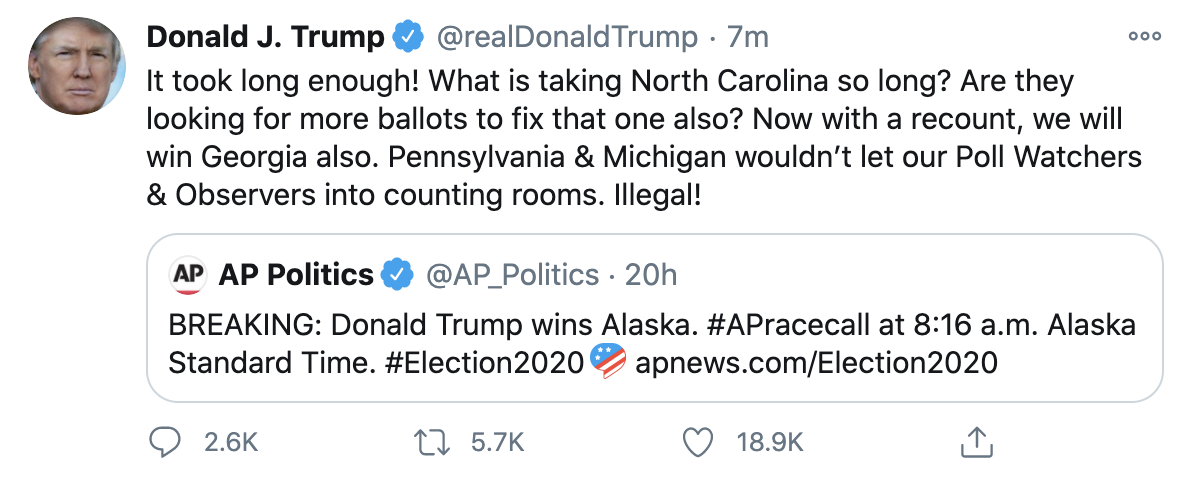Click the Donald J. Trump display name
This screenshot has height=480, width=1192.
tap(265, 38)
